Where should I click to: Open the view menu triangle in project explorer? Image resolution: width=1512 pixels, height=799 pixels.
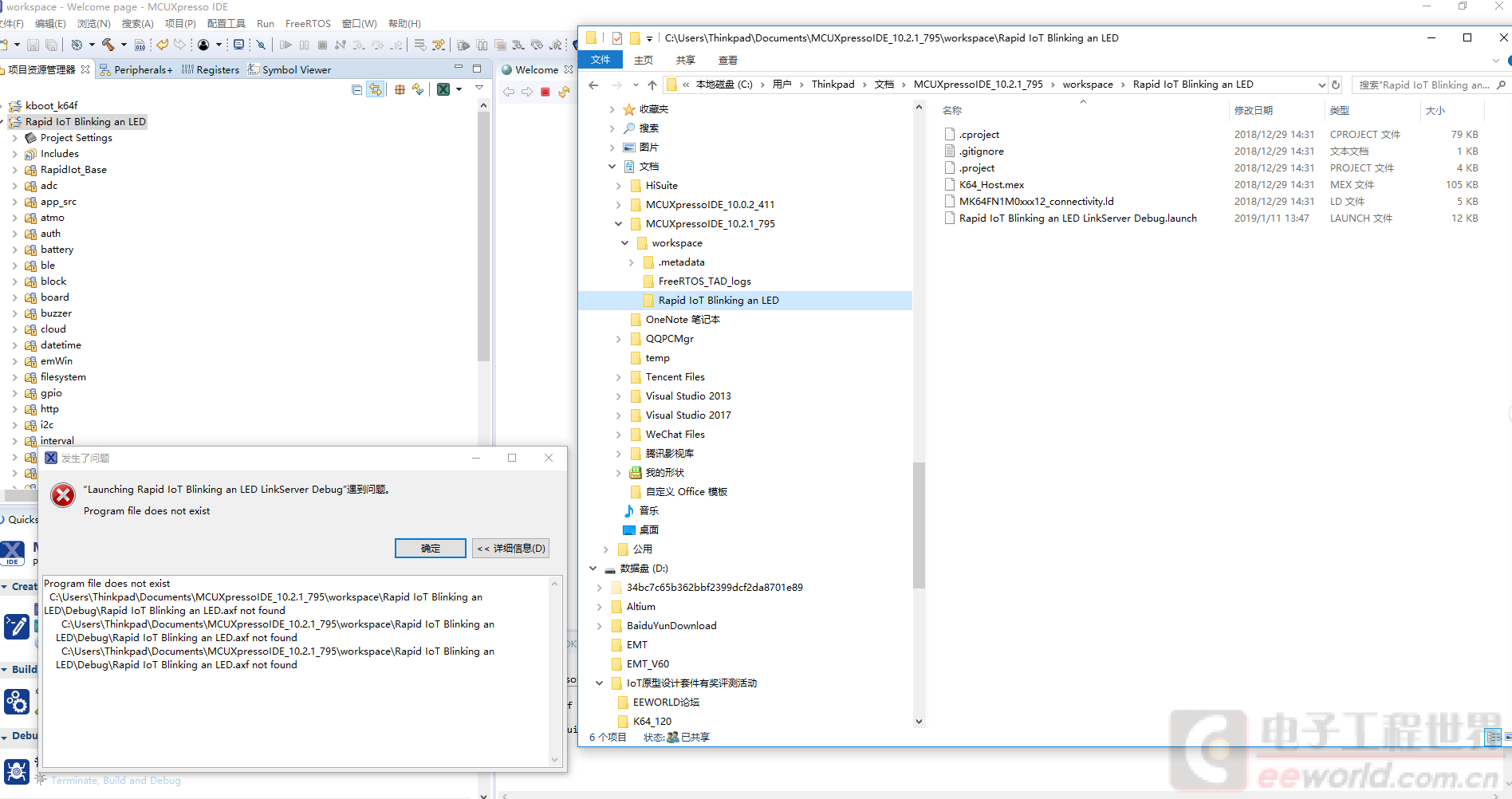coord(479,88)
